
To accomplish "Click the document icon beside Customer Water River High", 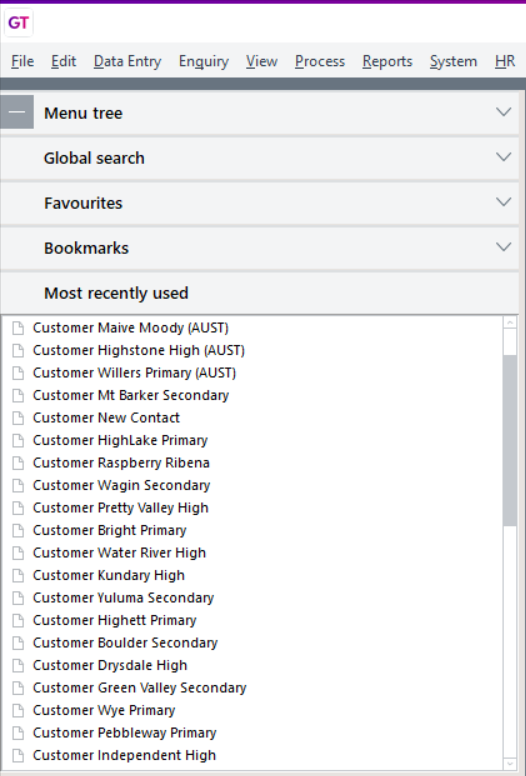I will (x=18, y=553).
